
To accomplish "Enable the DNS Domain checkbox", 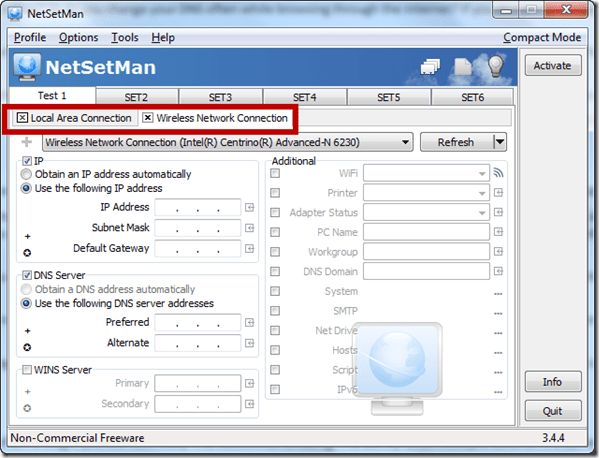I will [x=275, y=272].
